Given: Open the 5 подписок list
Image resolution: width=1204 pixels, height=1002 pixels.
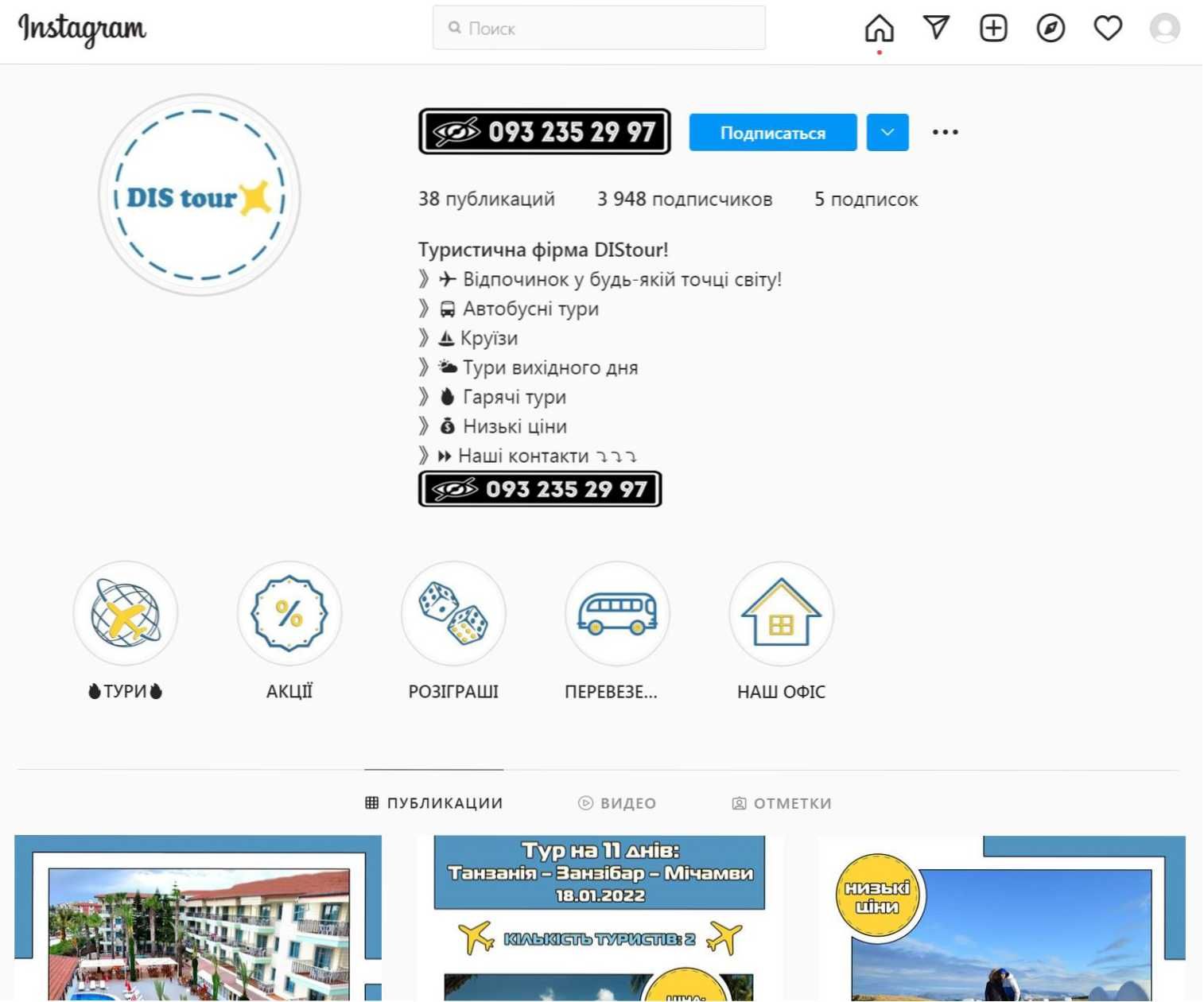Looking at the screenshot, I should tap(866, 199).
